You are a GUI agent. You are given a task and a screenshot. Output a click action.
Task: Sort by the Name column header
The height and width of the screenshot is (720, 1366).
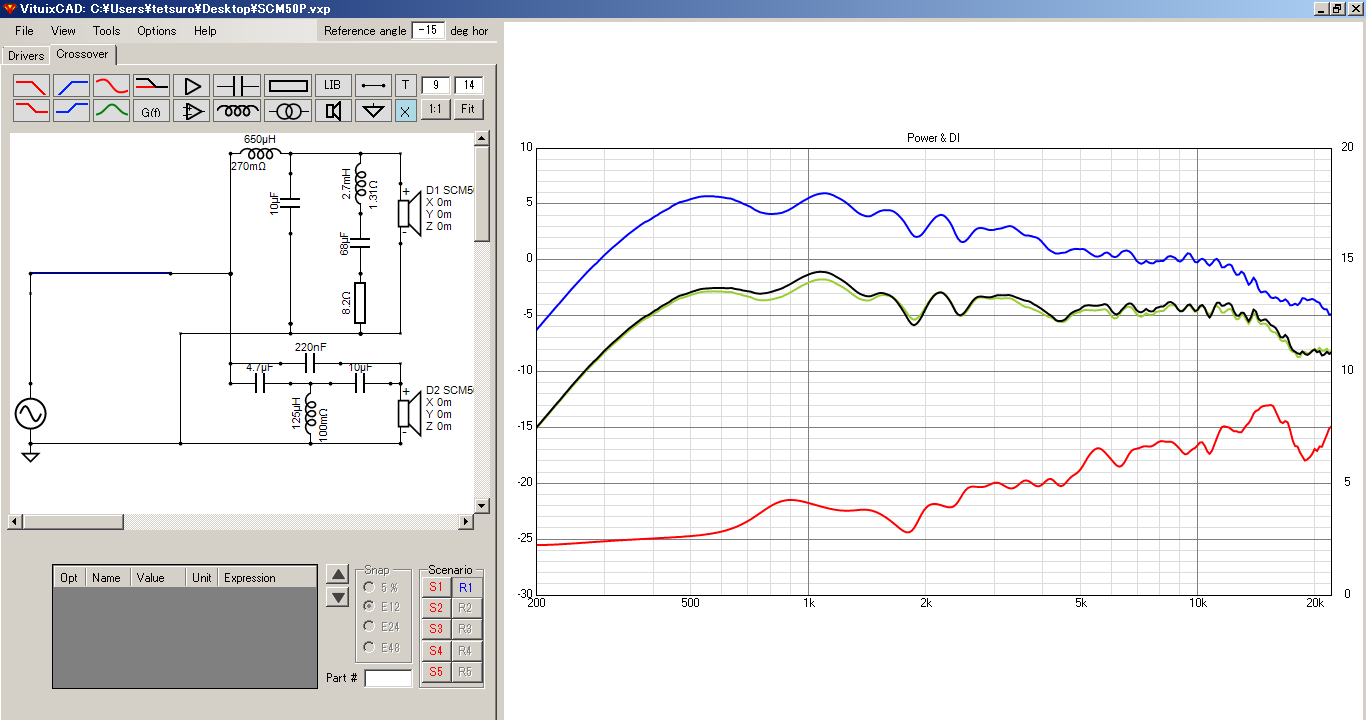[x=107, y=577]
